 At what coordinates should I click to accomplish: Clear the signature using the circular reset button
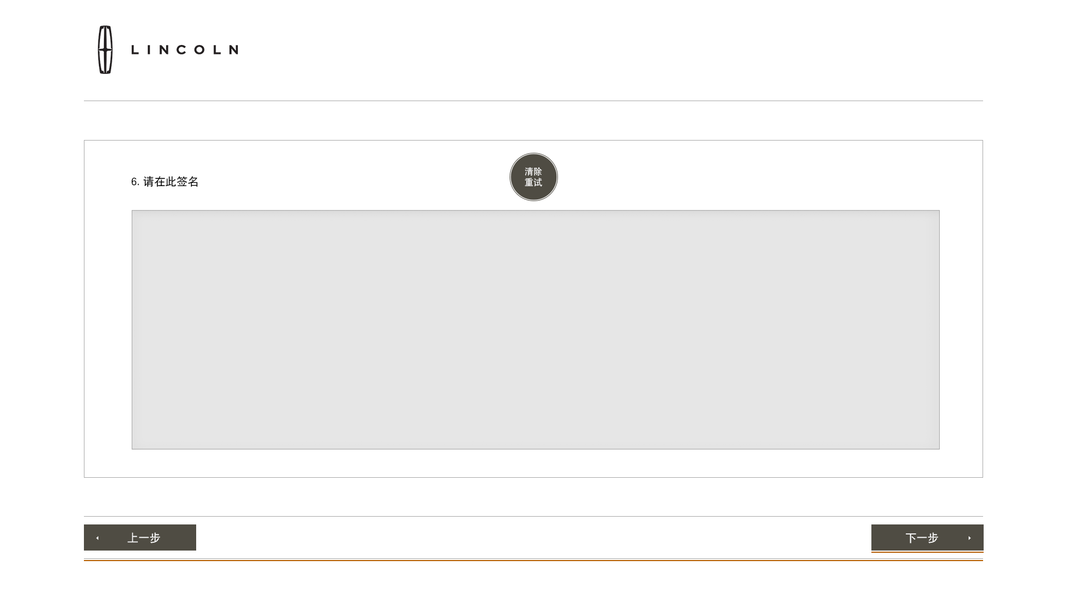534,177
